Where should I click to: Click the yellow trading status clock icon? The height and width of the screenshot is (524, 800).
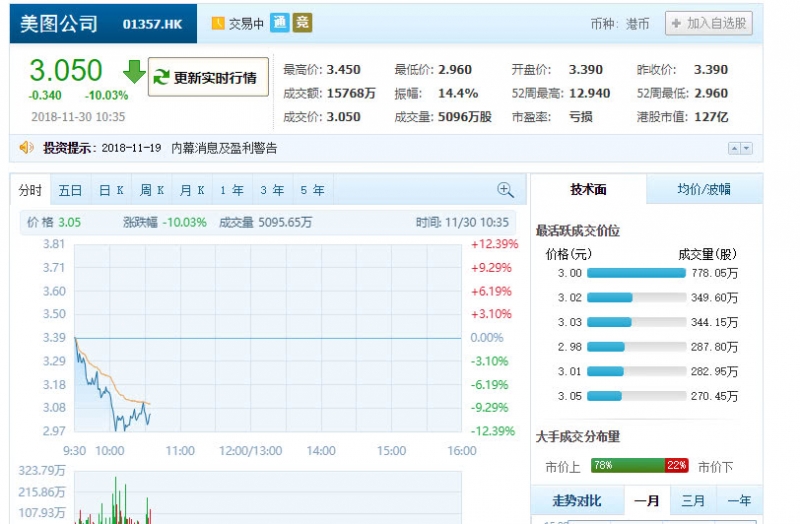pyautogui.click(x=218, y=24)
